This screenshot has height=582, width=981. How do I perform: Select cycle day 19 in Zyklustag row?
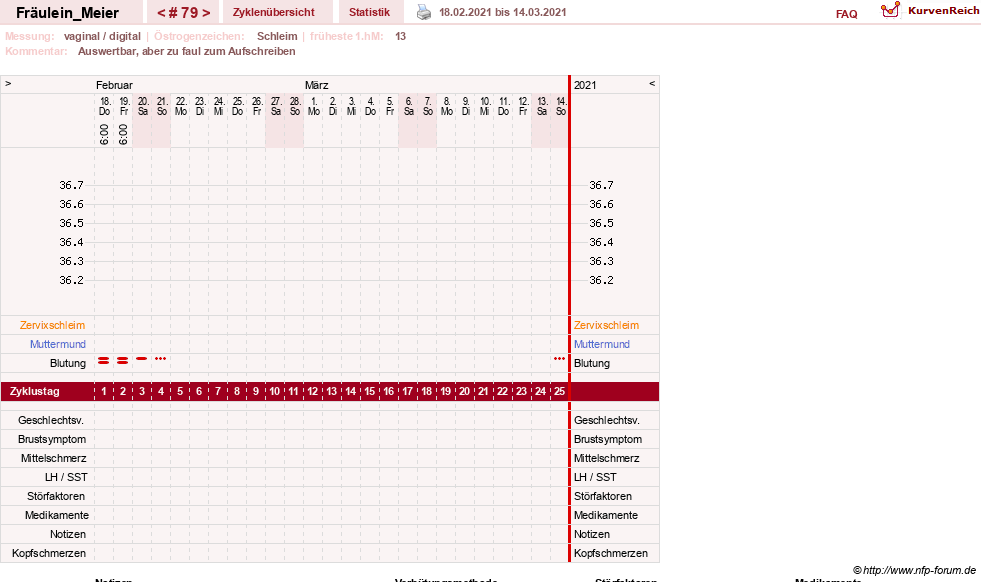click(445, 391)
